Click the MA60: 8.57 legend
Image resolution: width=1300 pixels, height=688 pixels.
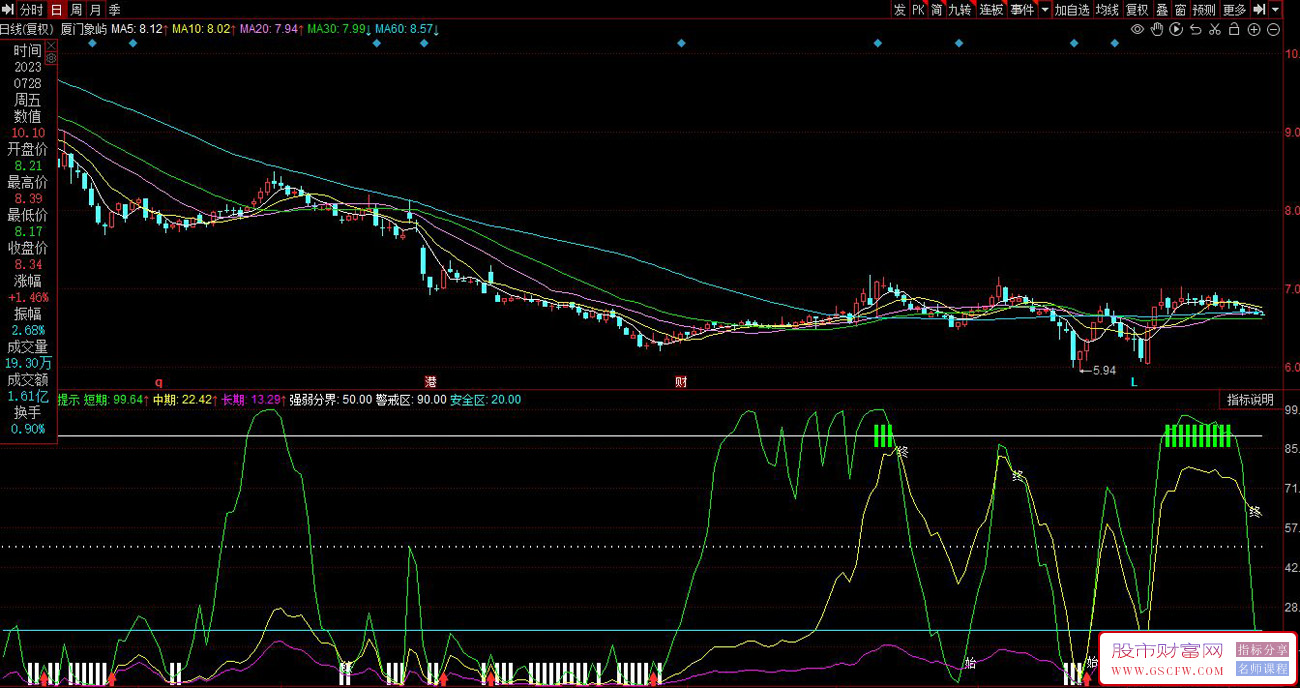(x=407, y=29)
